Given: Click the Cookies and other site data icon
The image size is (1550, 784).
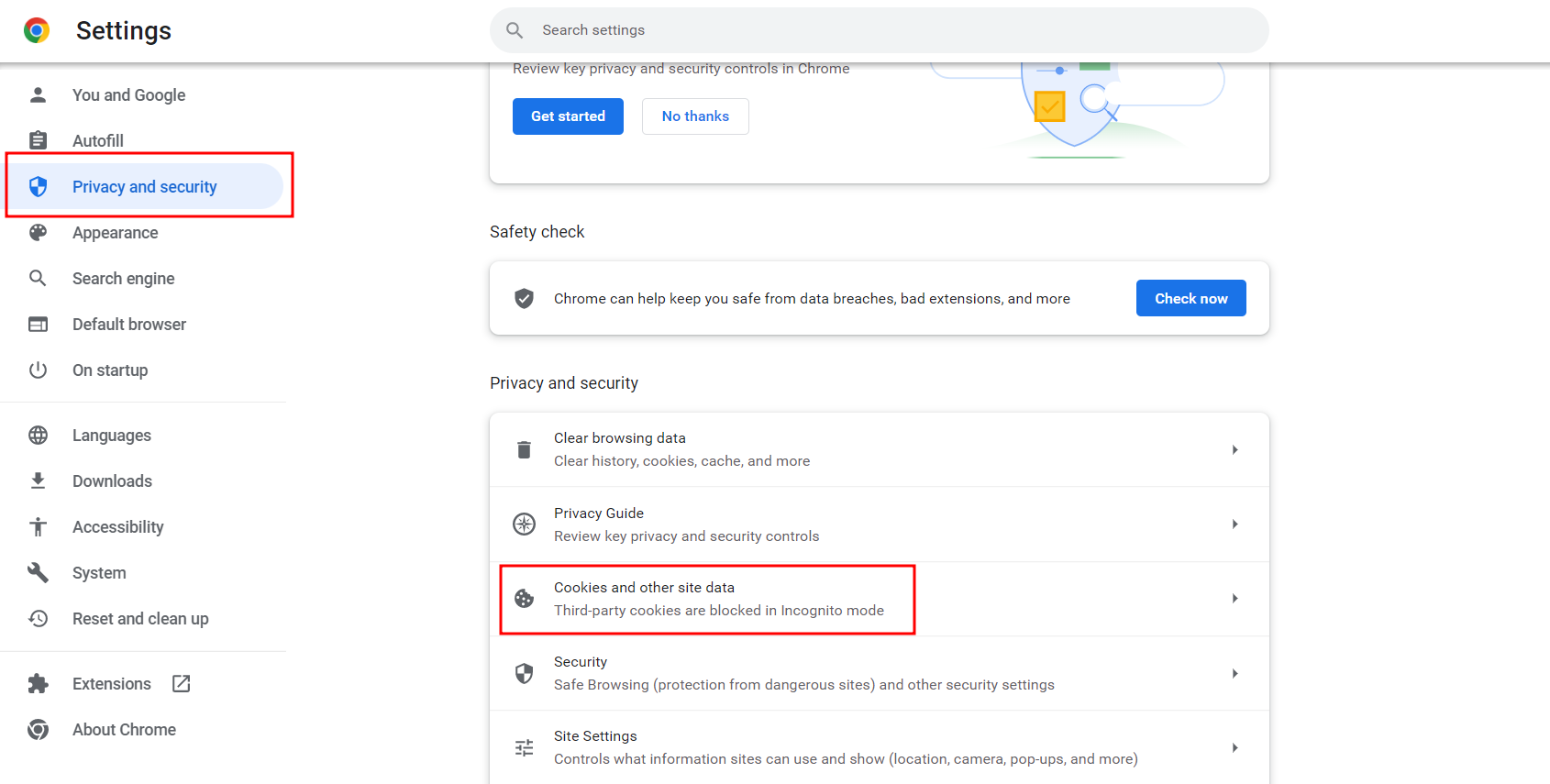Looking at the screenshot, I should tap(524, 598).
